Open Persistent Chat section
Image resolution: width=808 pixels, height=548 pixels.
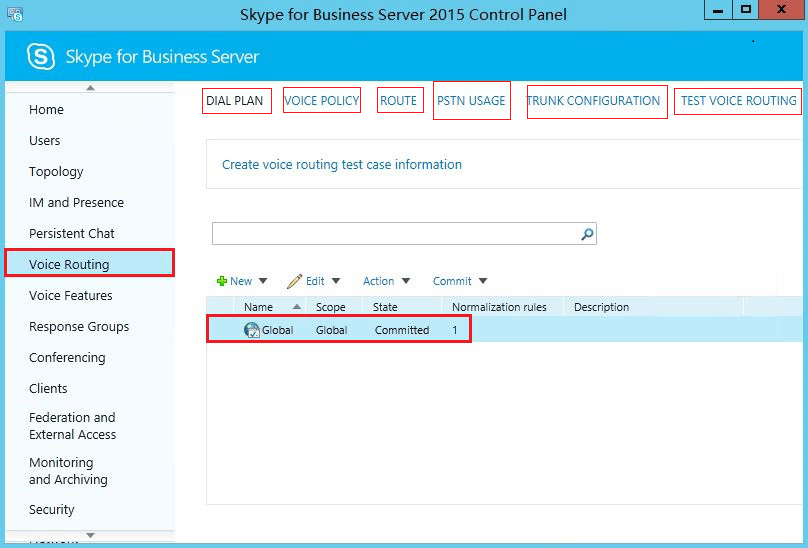coord(72,234)
